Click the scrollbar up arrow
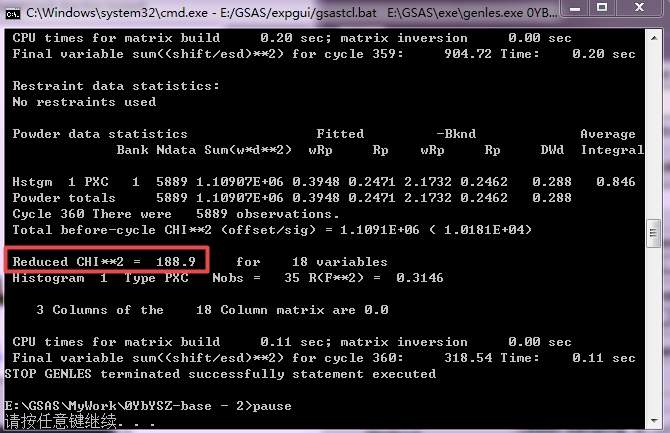 click(x=654, y=38)
